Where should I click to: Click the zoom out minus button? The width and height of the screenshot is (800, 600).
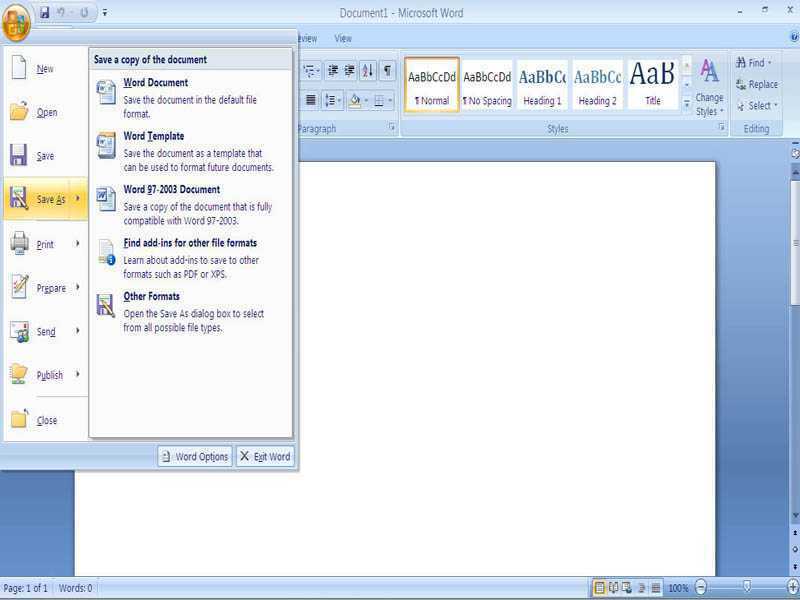pyautogui.click(x=701, y=588)
